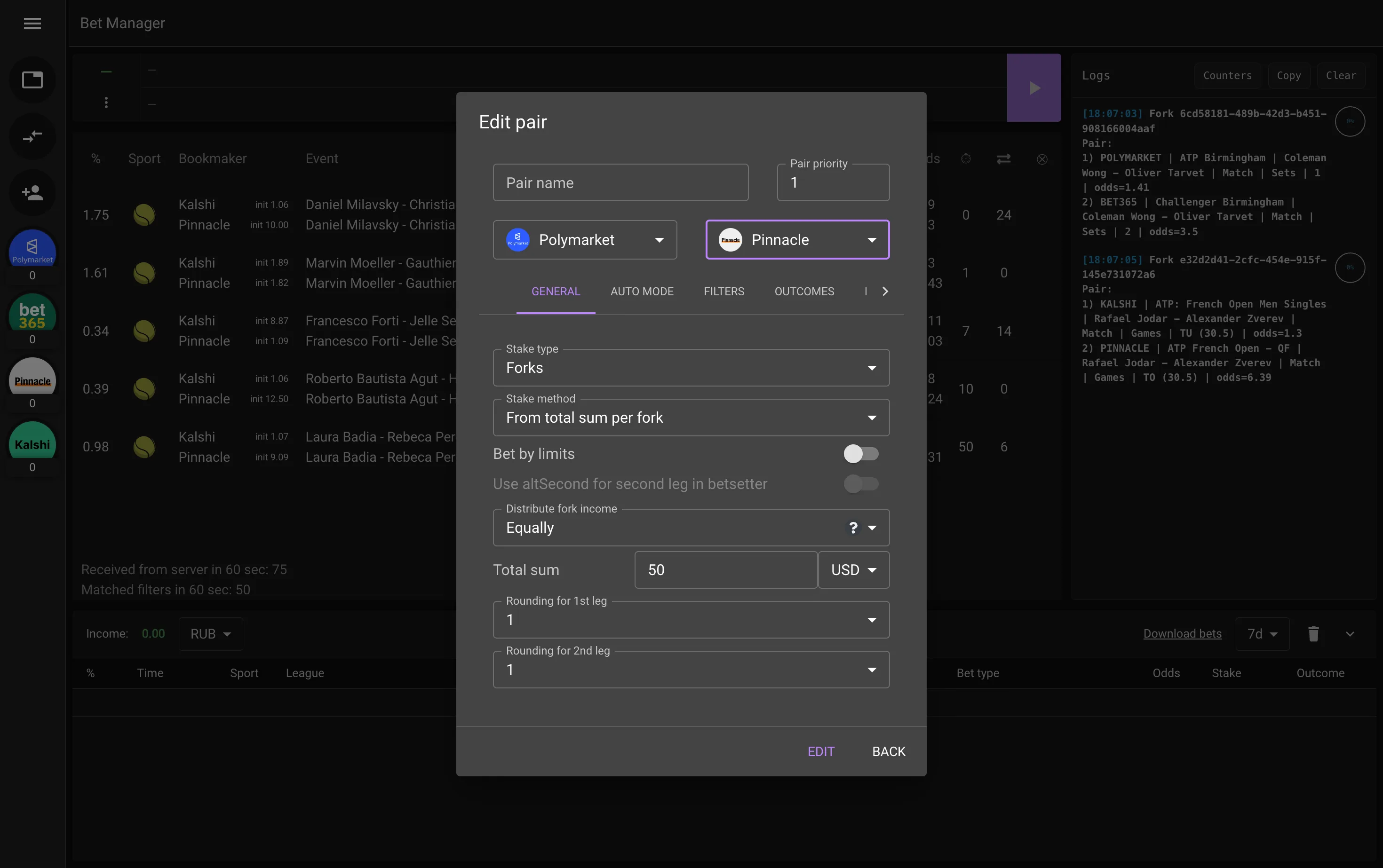Click the EDIT button in dialog
1383x868 pixels.
[x=821, y=751]
